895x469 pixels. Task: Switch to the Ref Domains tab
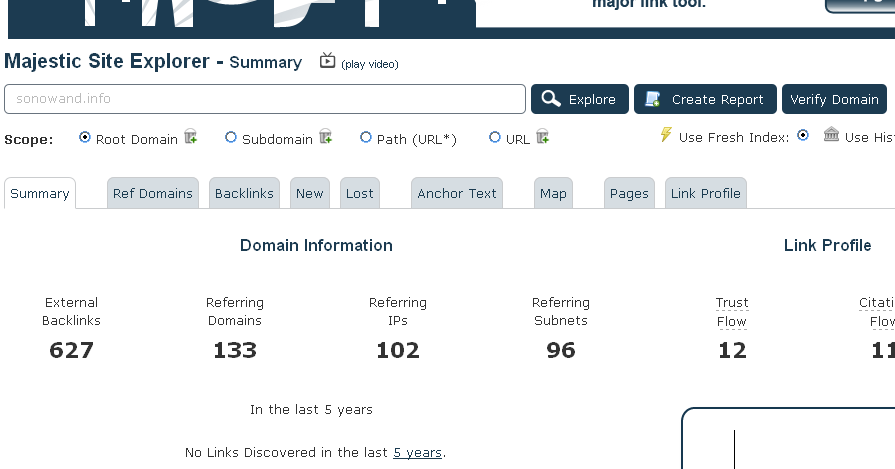click(x=152, y=193)
